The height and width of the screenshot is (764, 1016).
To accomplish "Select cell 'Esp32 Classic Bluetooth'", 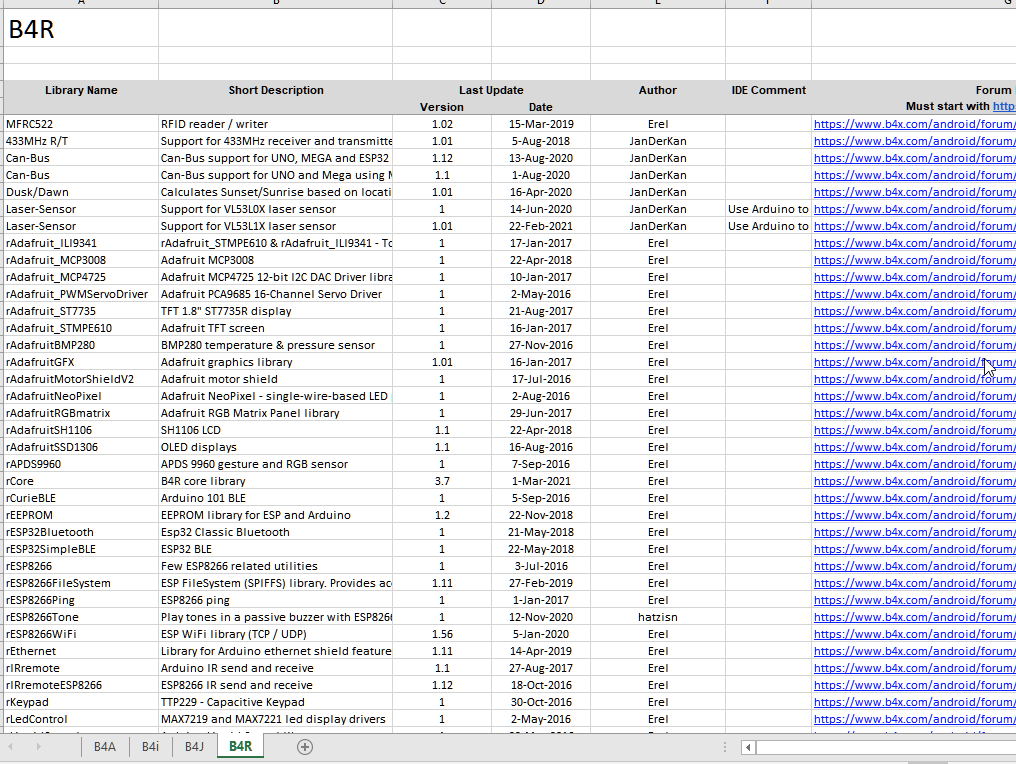I will [x=275, y=532].
